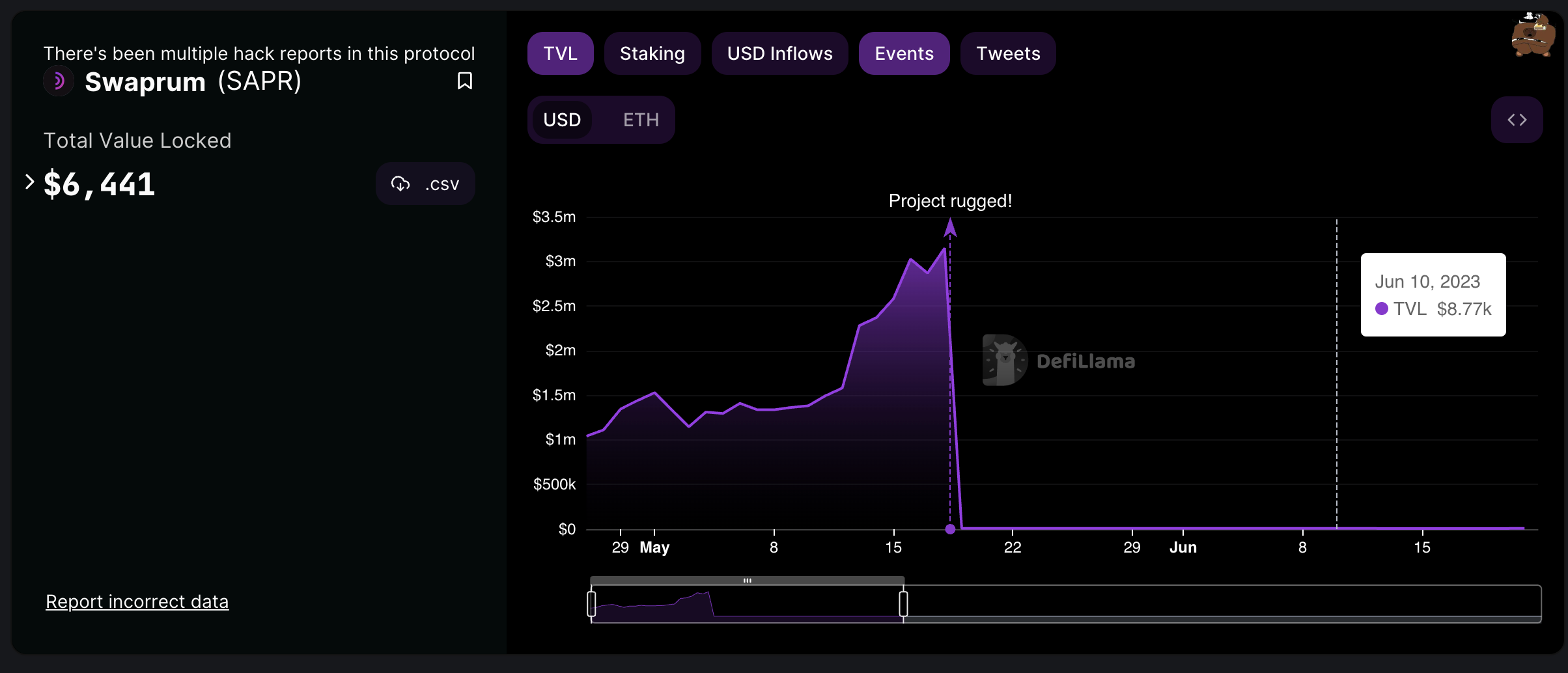Click the top grip bar of range selector

click(747, 580)
